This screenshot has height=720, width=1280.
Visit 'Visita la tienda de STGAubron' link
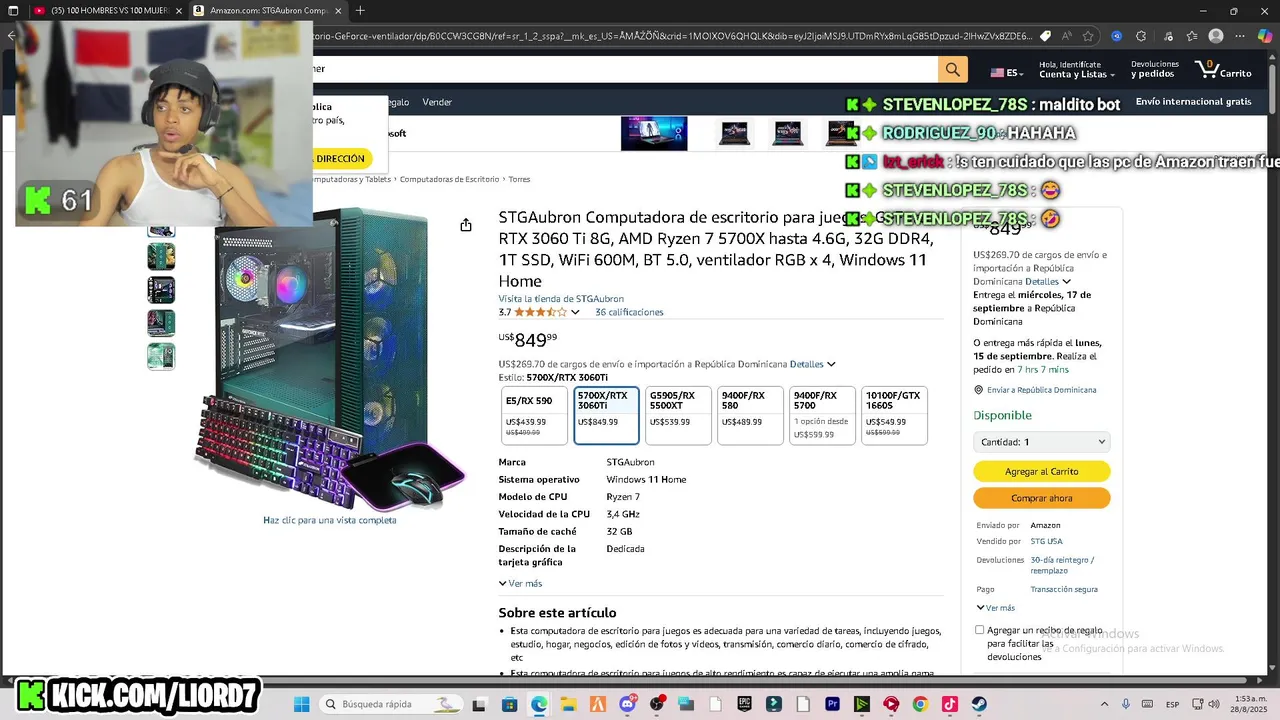point(561,298)
